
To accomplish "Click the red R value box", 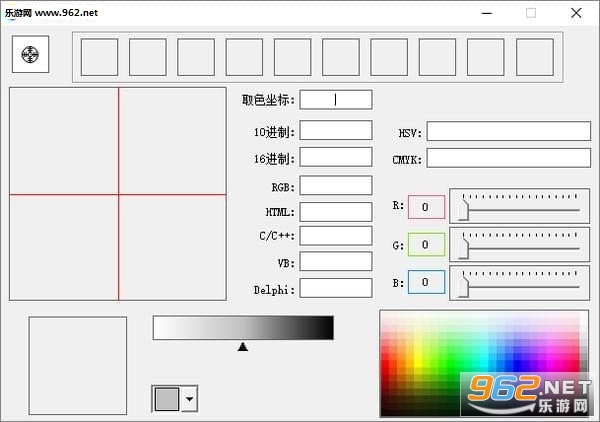I will coord(426,207).
